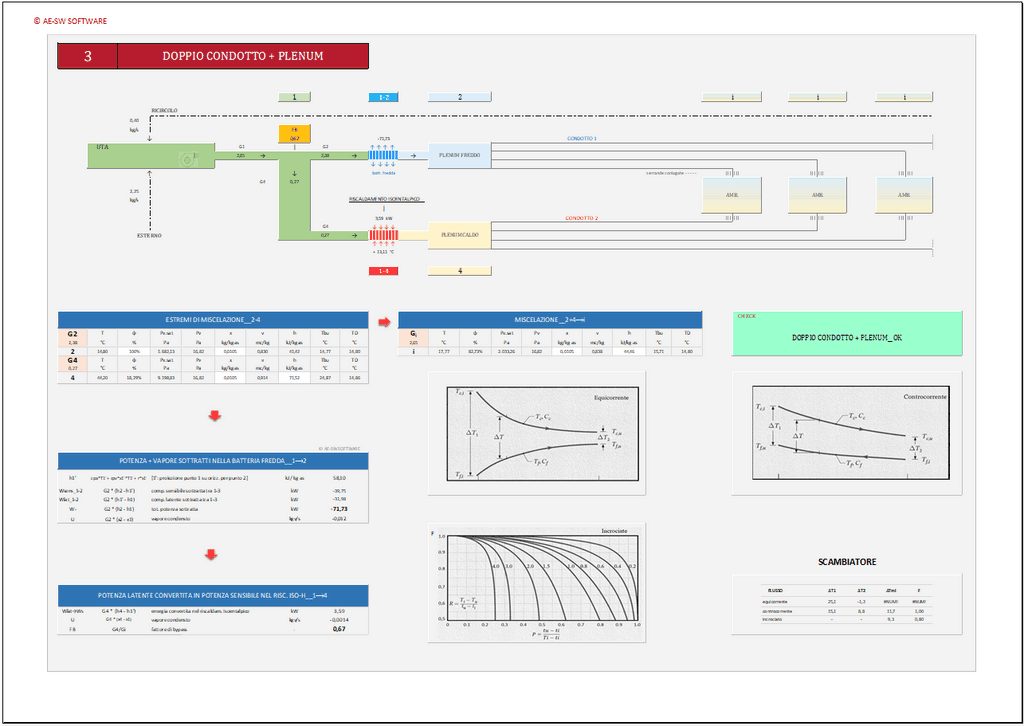The image size is (1024, 726).
Task: Click the green check box DOPPIO CONDOTTO + PLENUM_OK
Action: pyautogui.click(x=846, y=333)
